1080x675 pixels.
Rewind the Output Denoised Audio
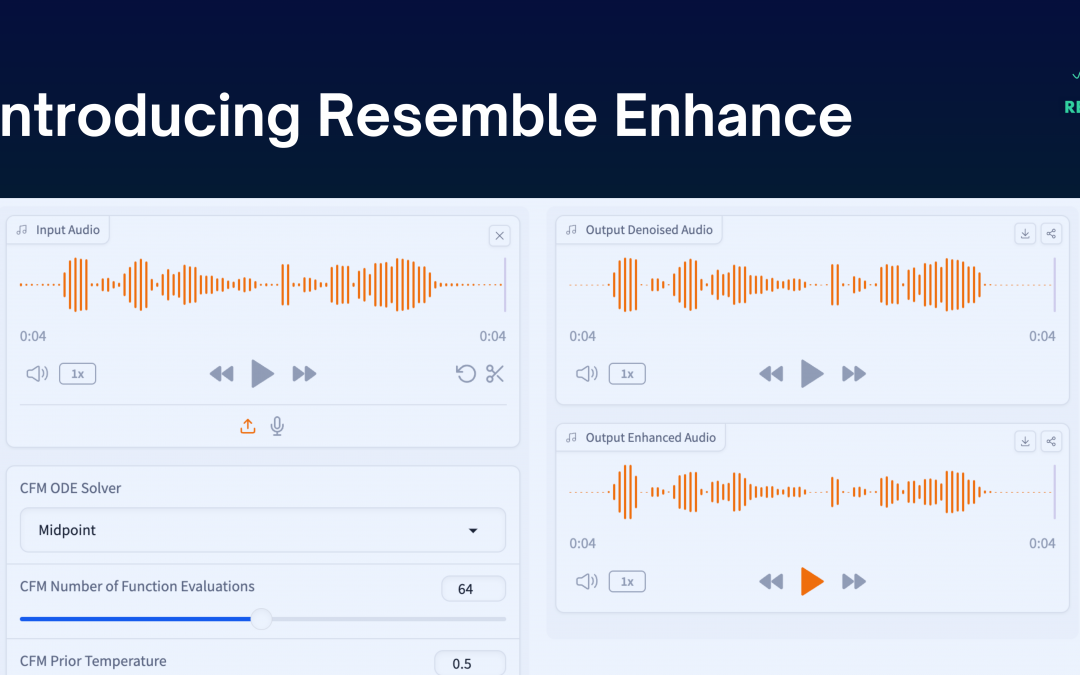click(771, 374)
